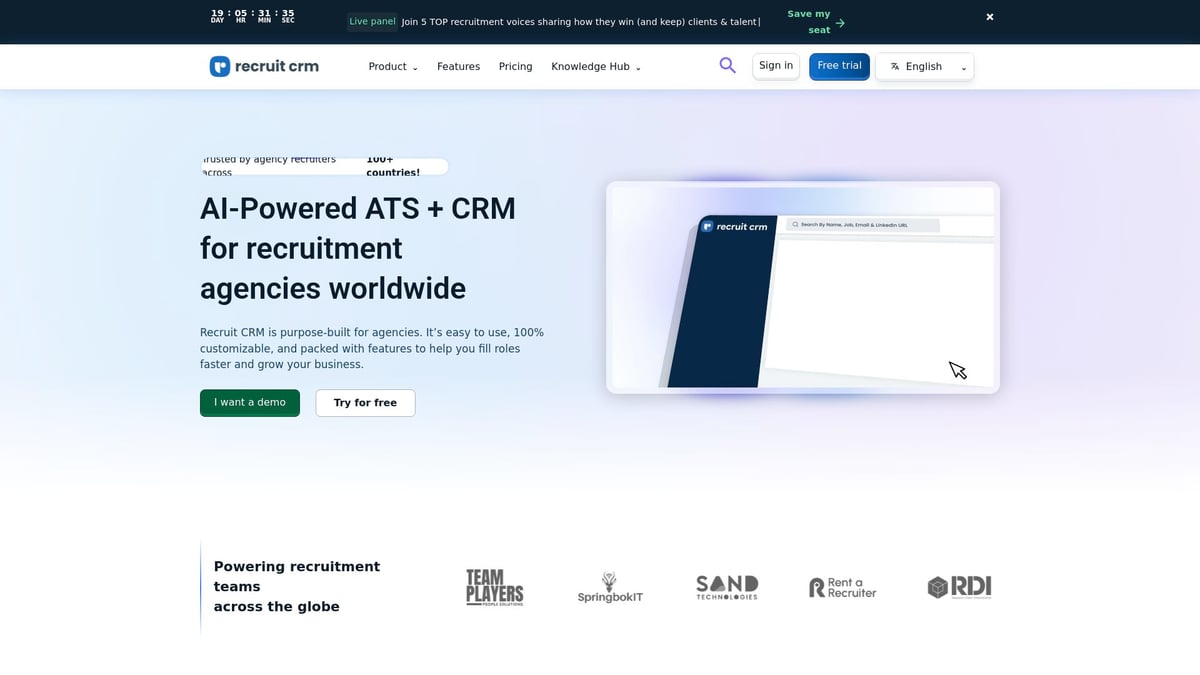1200x675 pixels.
Task: Start a Free trial
Action: (839, 64)
